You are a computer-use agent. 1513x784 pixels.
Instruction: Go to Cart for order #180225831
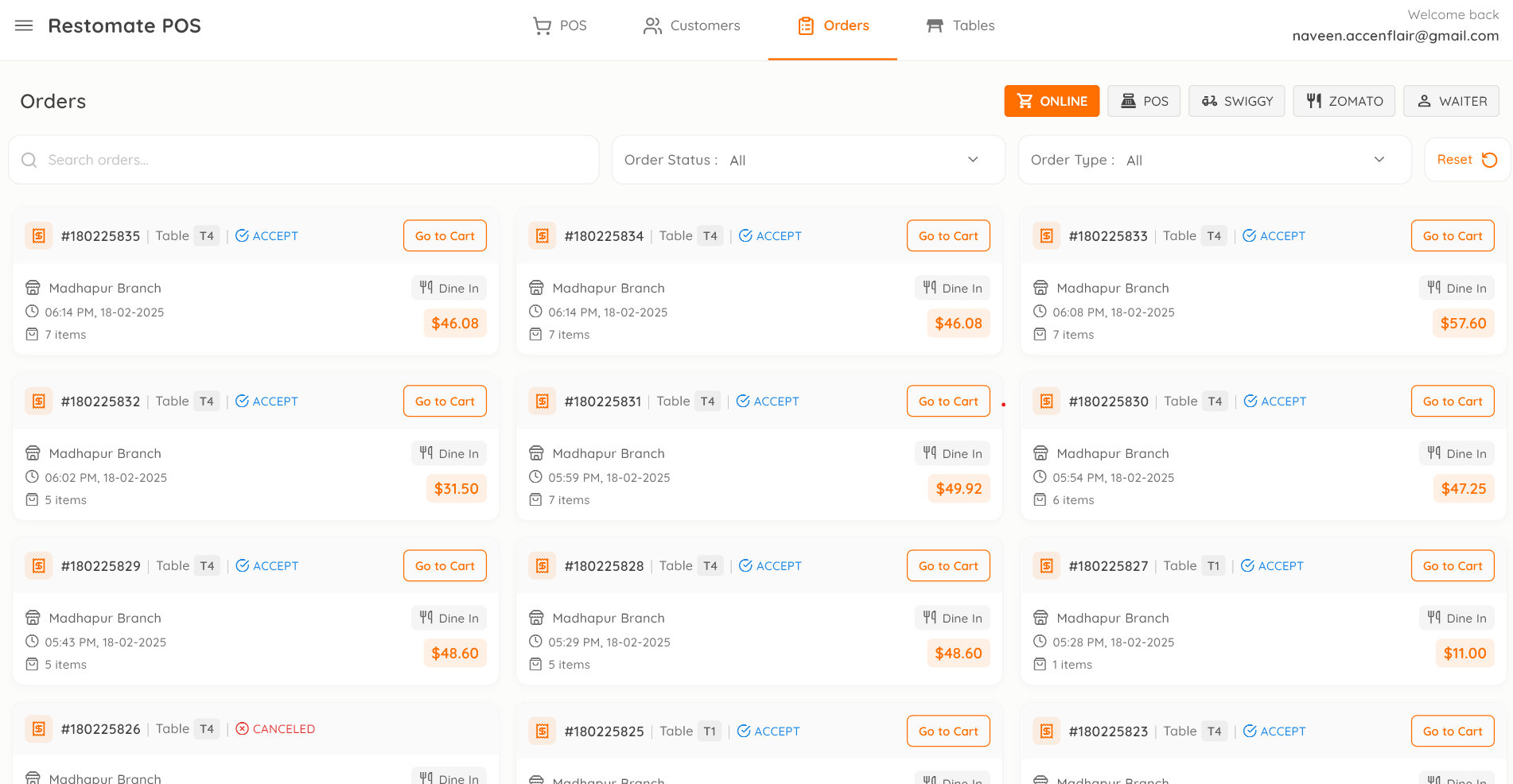[x=948, y=401]
